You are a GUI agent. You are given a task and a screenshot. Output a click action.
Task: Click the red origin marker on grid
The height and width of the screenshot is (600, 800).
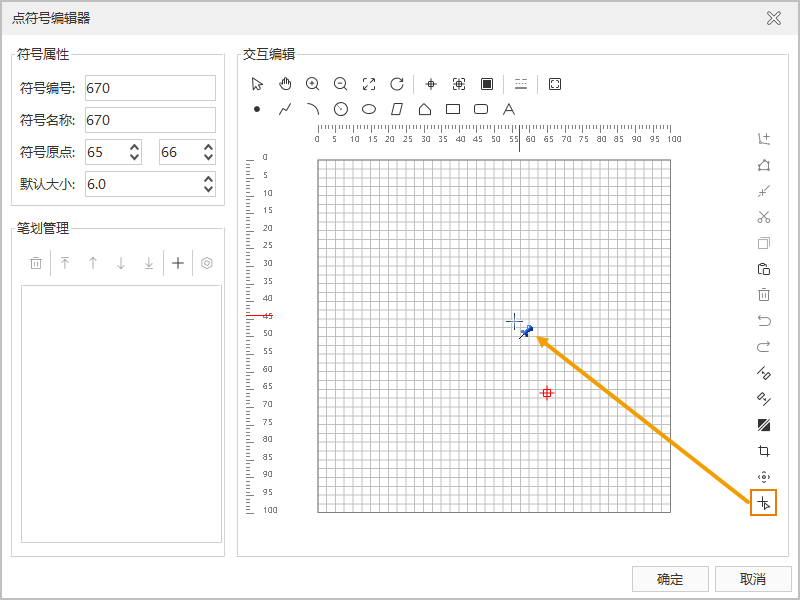[x=547, y=393]
